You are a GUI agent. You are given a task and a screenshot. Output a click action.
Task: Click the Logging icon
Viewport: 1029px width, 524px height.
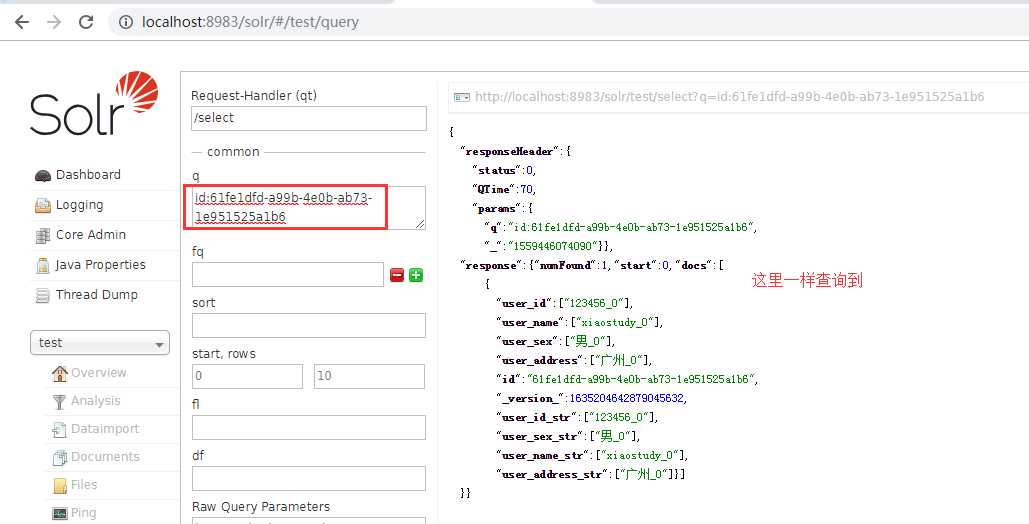[x=43, y=206]
